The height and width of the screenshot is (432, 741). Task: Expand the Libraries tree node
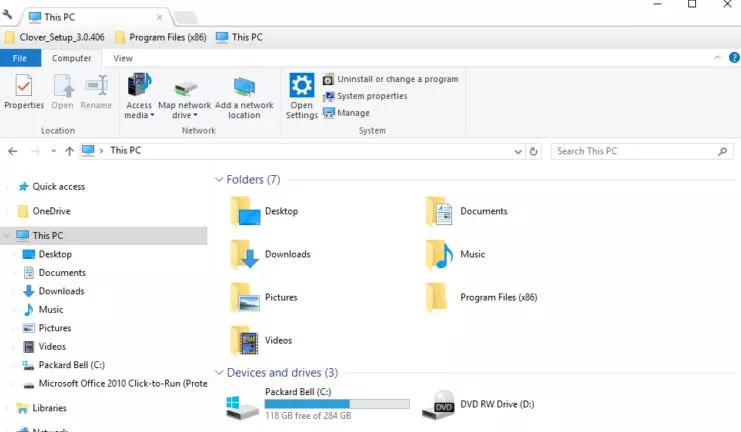(x=7, y=408)
